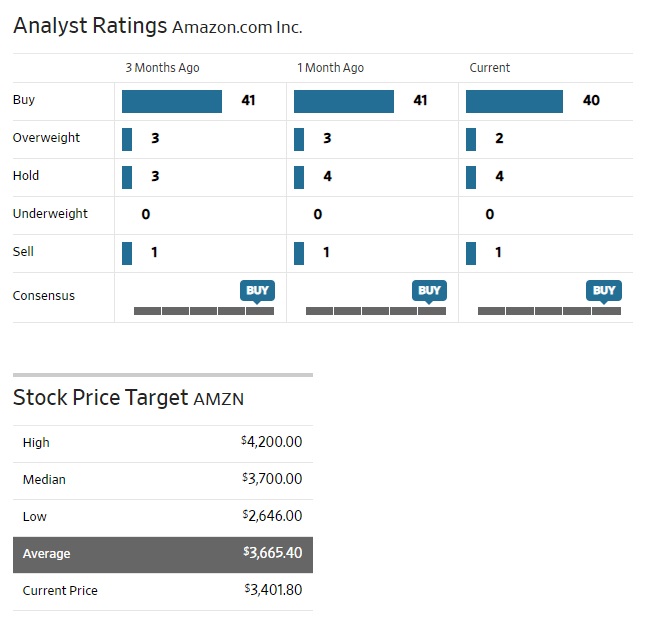The width and height of the screenshot is (663, 630).
Task: Click the 3 Months Ago Buy bar
Action: tap(172, 101)
